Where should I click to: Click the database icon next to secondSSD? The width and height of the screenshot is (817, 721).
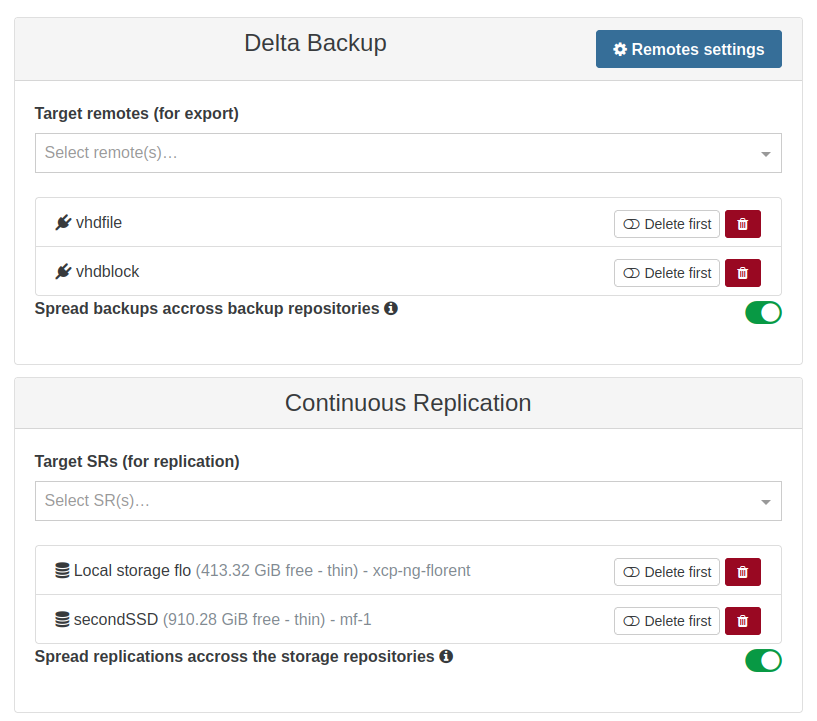[x=62, y=620]
